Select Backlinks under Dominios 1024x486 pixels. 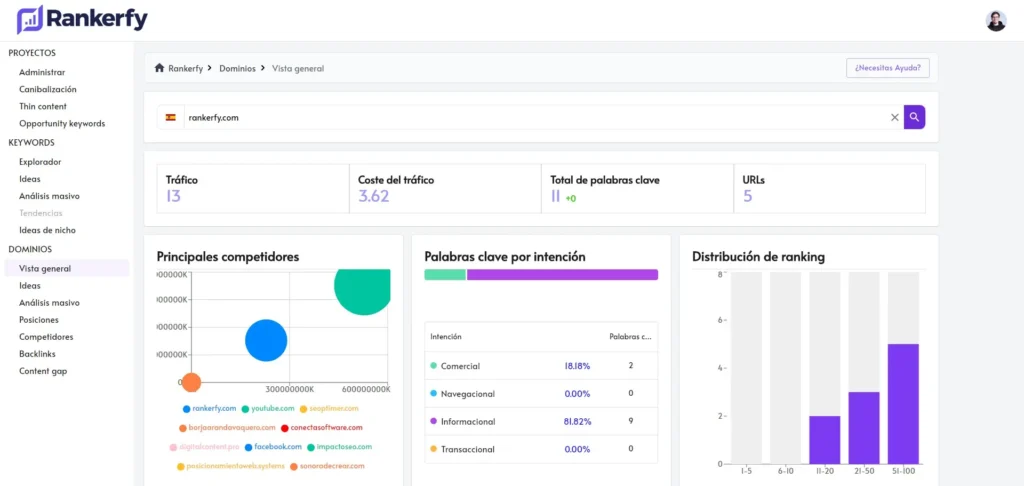tap(37, 354)
